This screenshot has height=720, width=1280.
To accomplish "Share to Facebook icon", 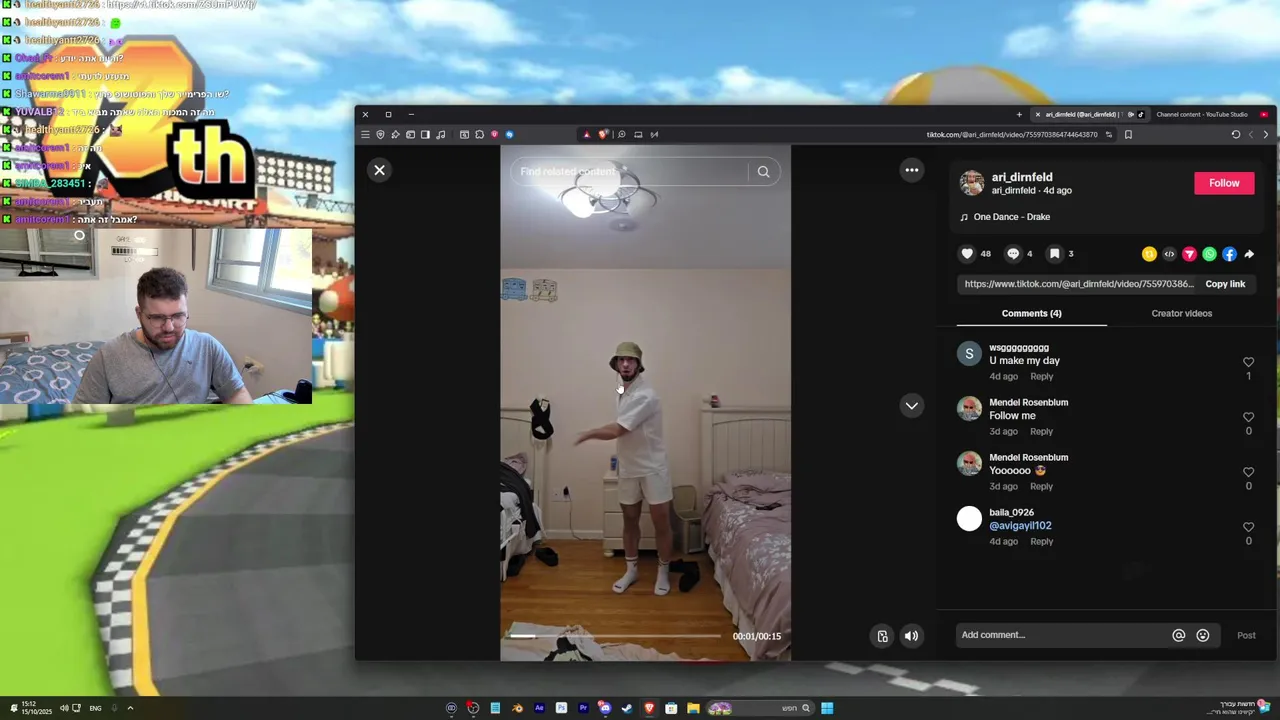I will tap(1229, 254).
